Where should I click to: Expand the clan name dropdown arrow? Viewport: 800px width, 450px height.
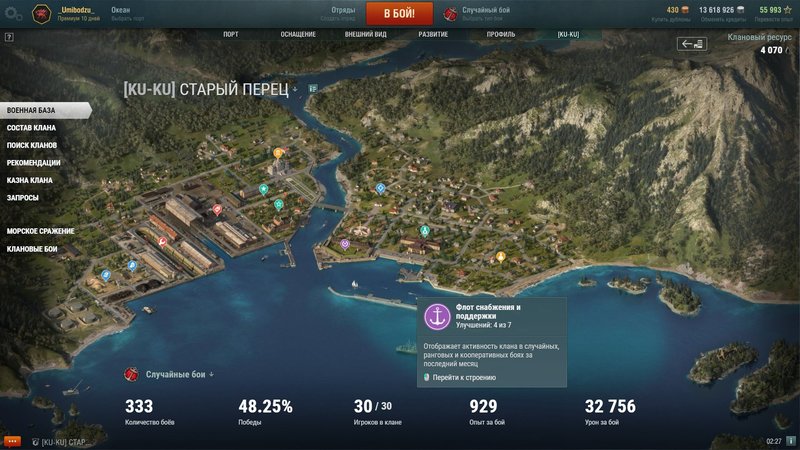pyautogui.click(x=295, y=89)
